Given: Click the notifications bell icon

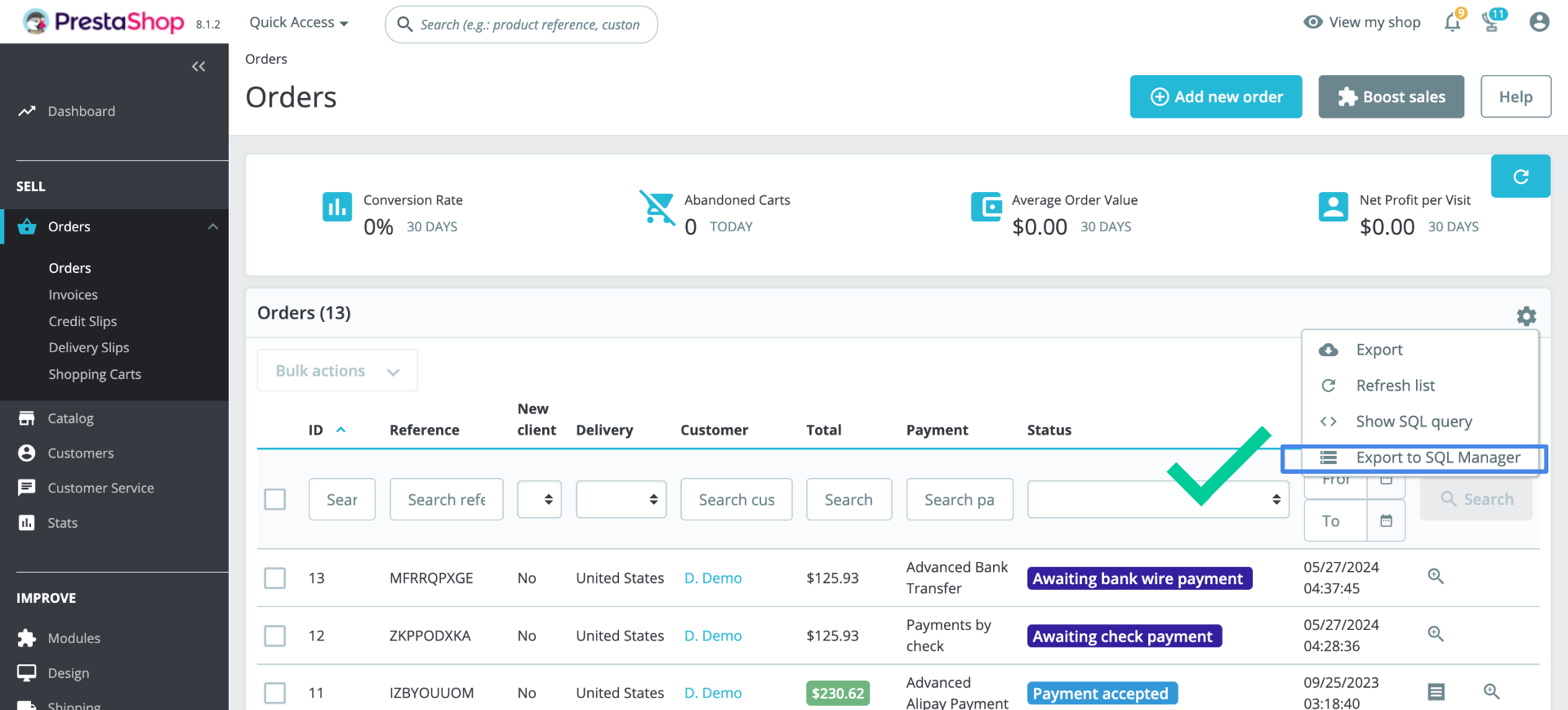Looking at the screenshot, I should 1452,23.
